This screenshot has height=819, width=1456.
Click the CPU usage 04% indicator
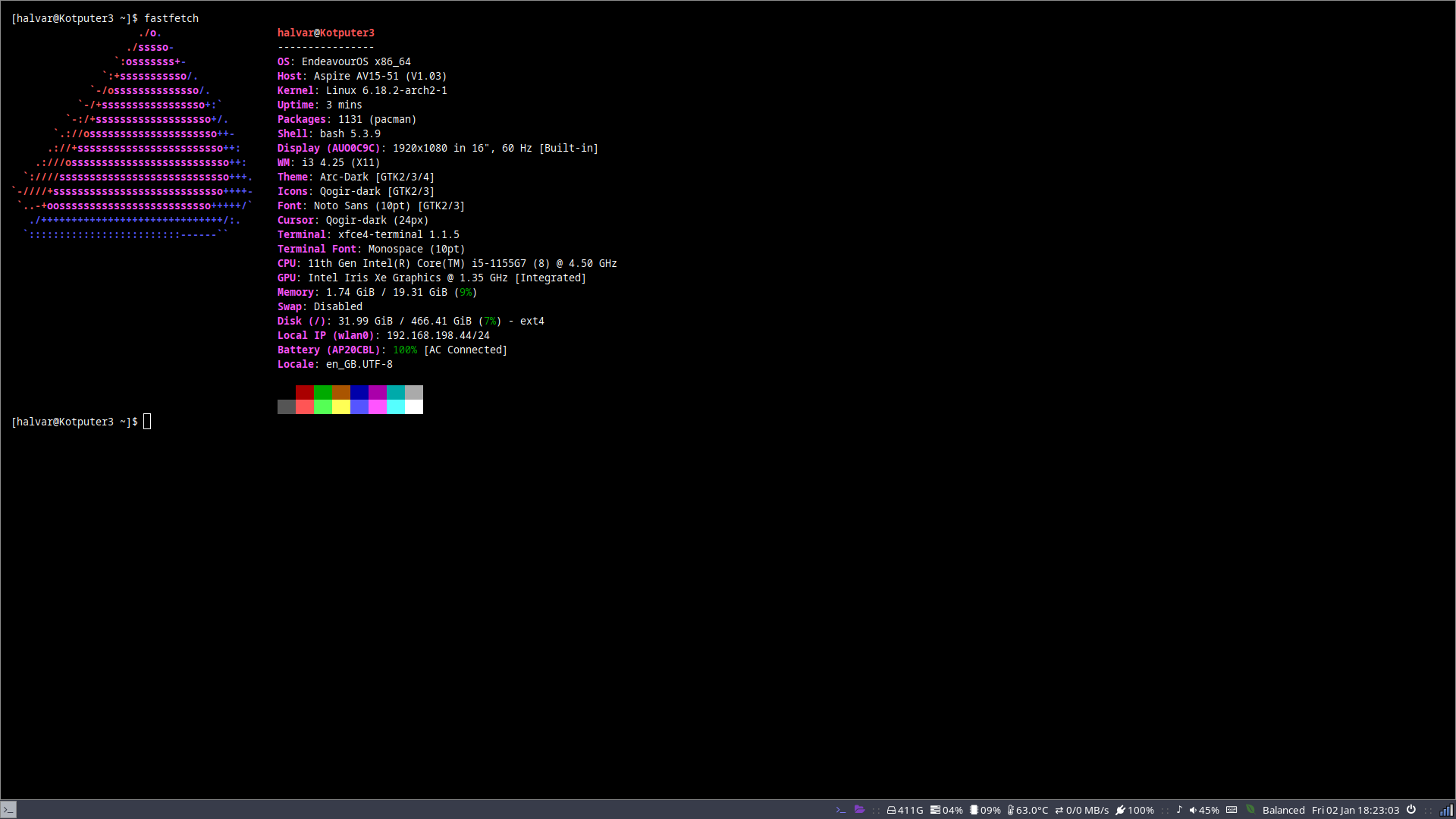click(947, 810)
